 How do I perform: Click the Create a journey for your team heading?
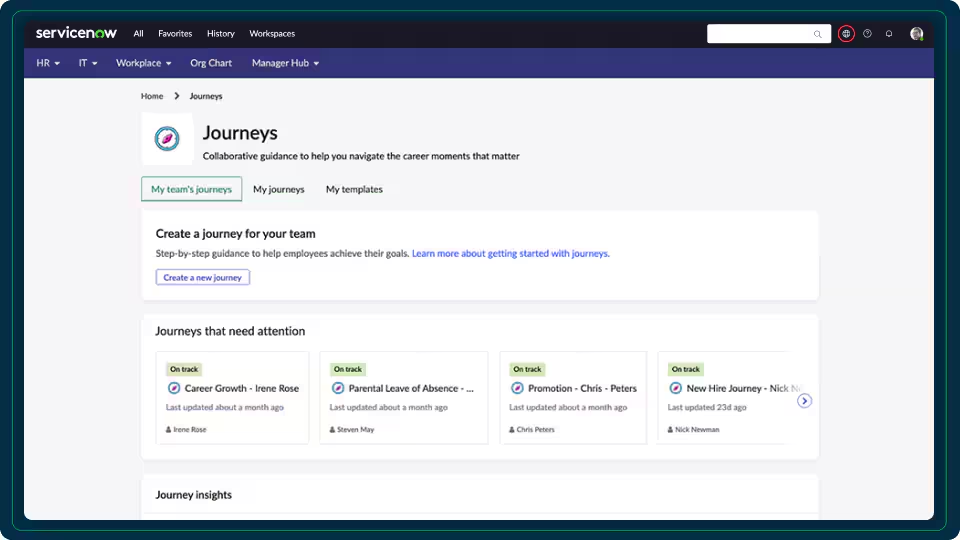pos(236,234)
